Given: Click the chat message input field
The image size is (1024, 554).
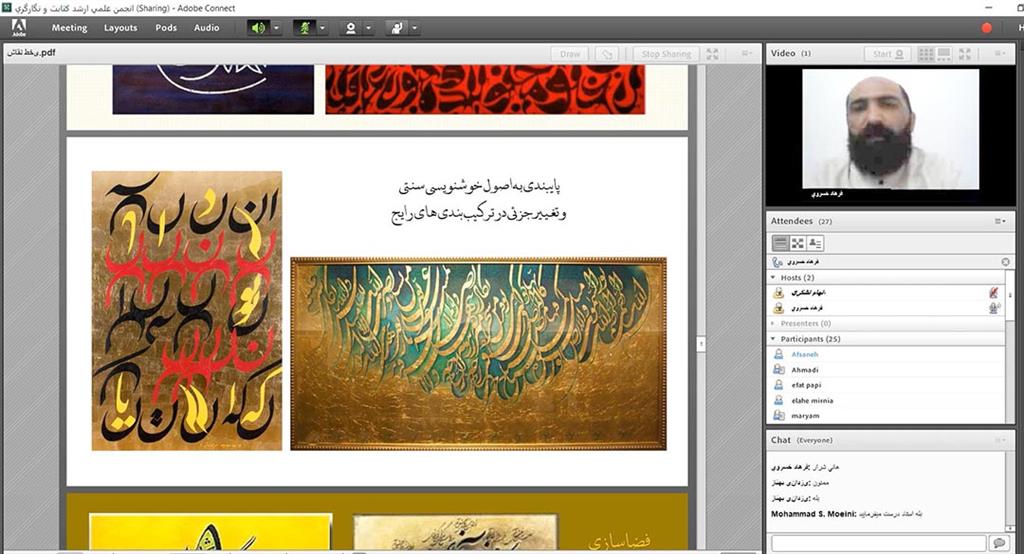Looking at the screenshot, I should pyautogui.click(x=878, y=543).
